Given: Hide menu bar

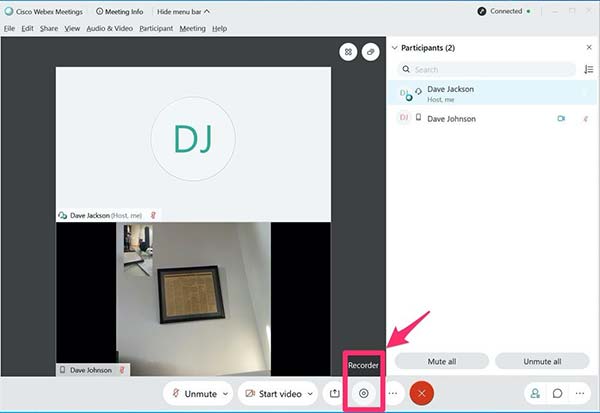Looking at the screenshot, I should (183, 11).
